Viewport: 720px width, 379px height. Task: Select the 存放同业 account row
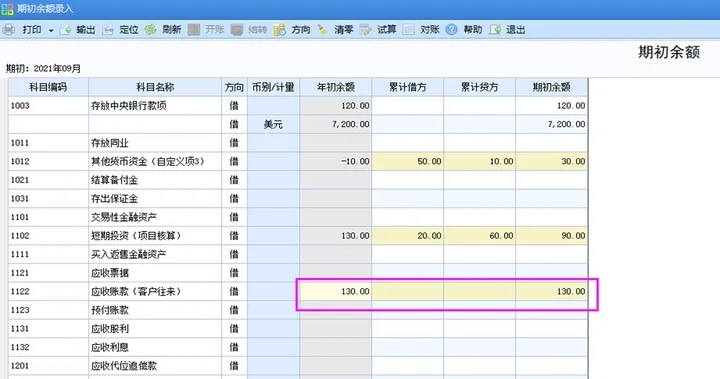[x=298, y=143]
